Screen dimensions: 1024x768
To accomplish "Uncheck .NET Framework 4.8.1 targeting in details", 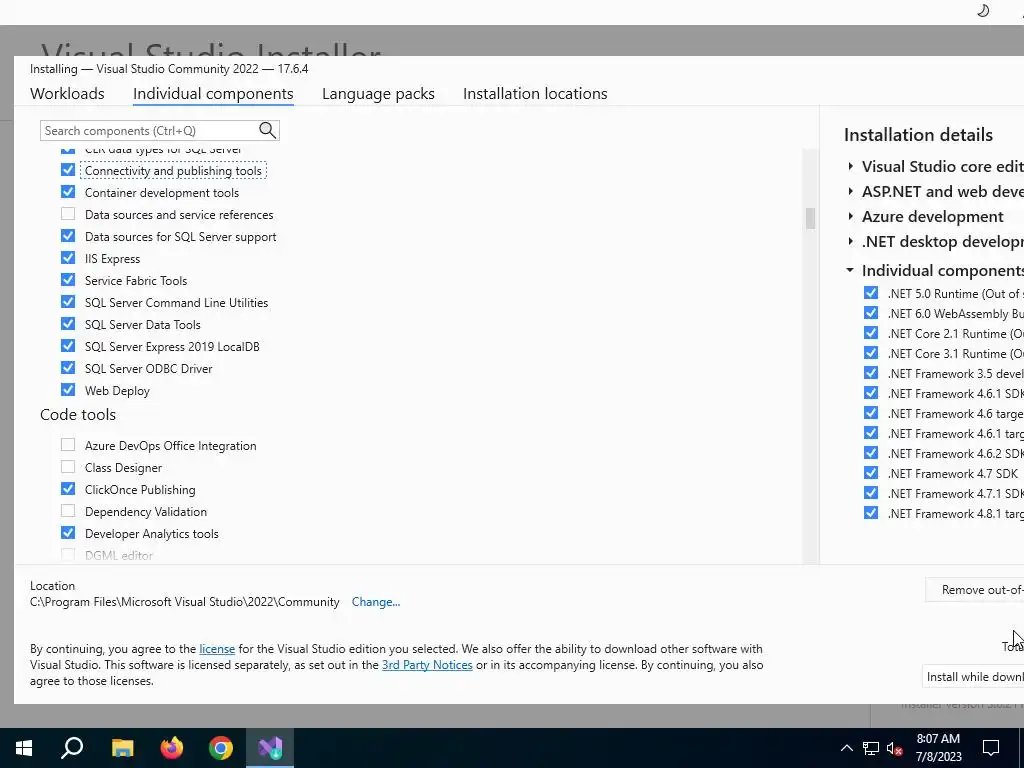I will point(871,513).
